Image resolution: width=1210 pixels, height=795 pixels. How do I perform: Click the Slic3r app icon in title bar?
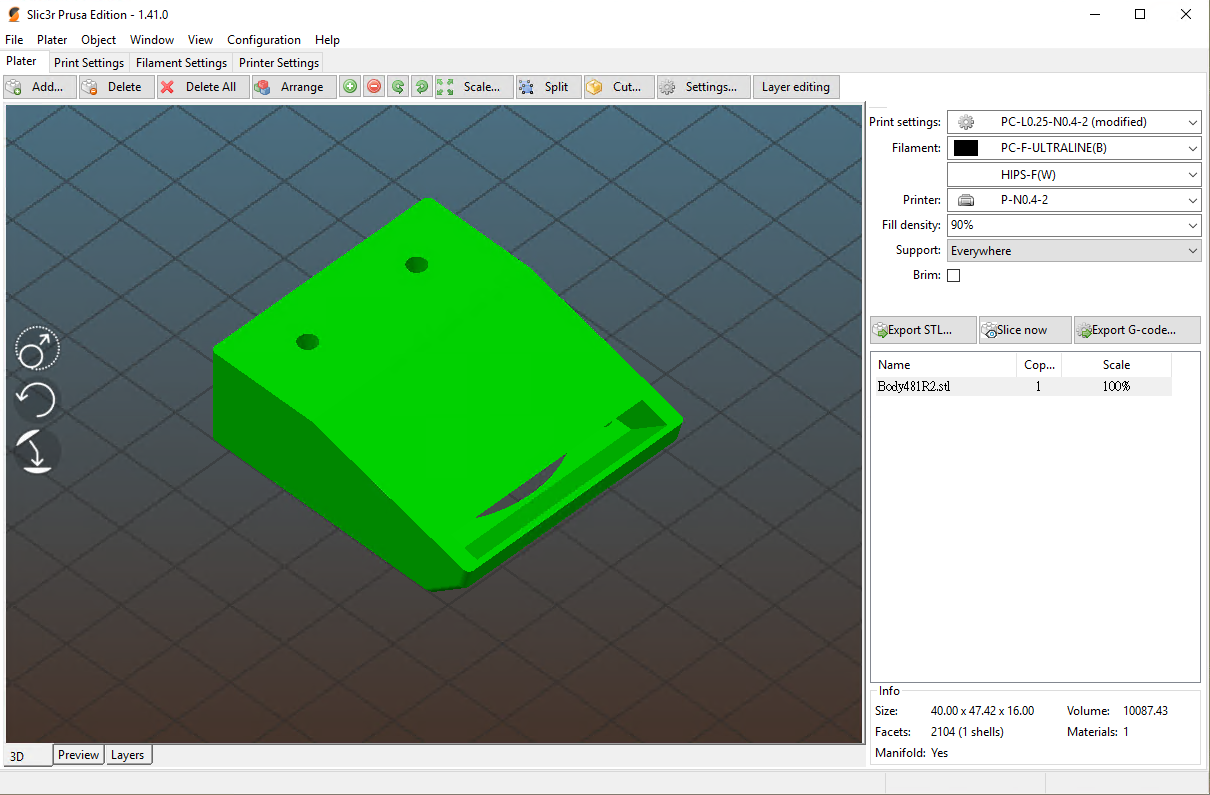14,14
